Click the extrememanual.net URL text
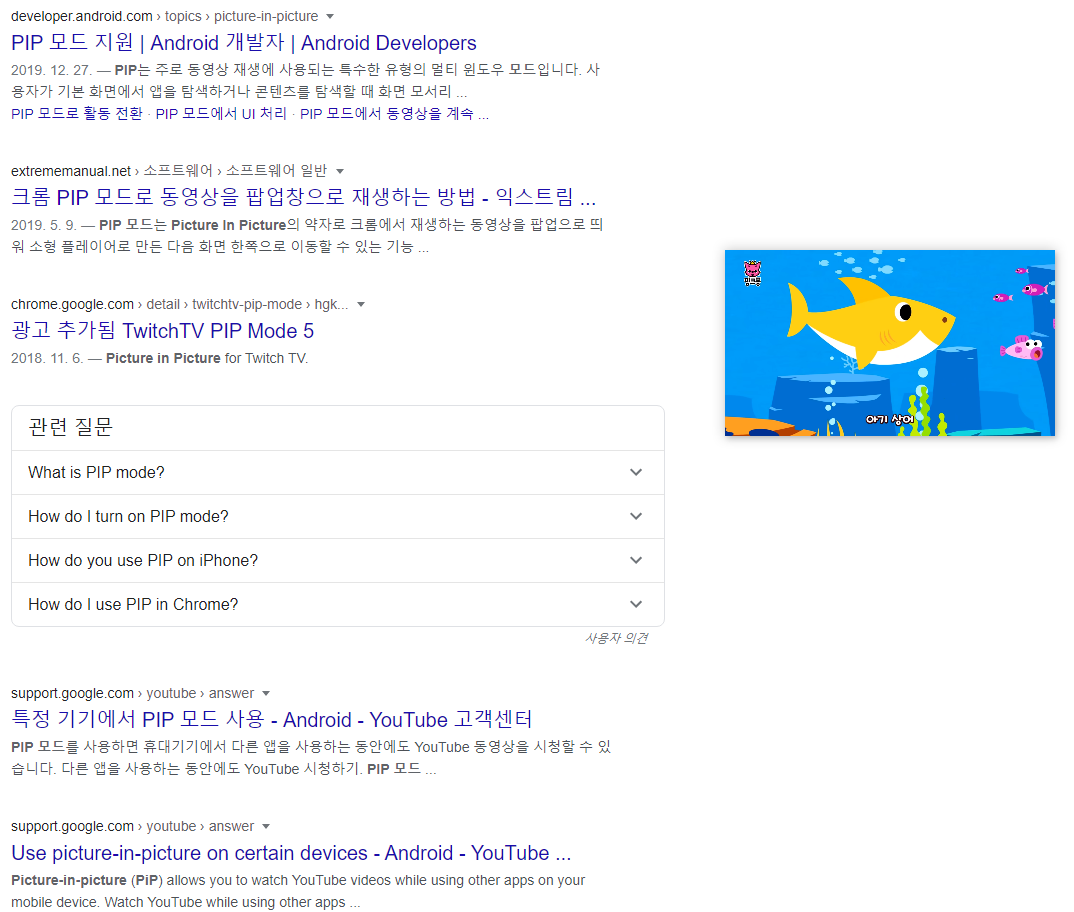 point(71,171)
